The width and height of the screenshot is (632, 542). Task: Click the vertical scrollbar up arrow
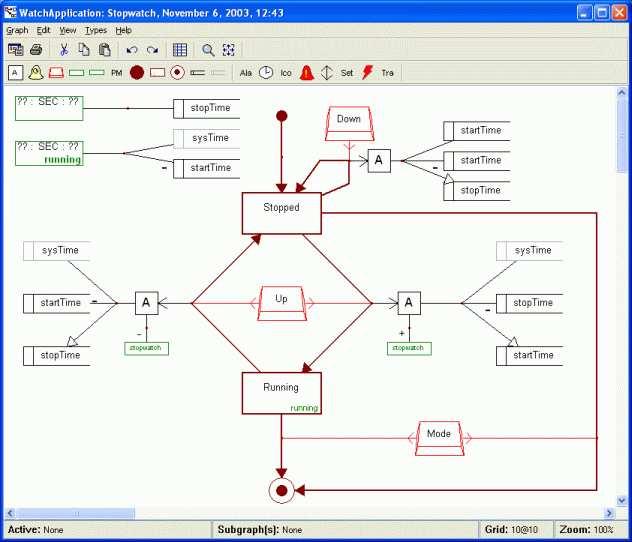[x=622, y=93]
